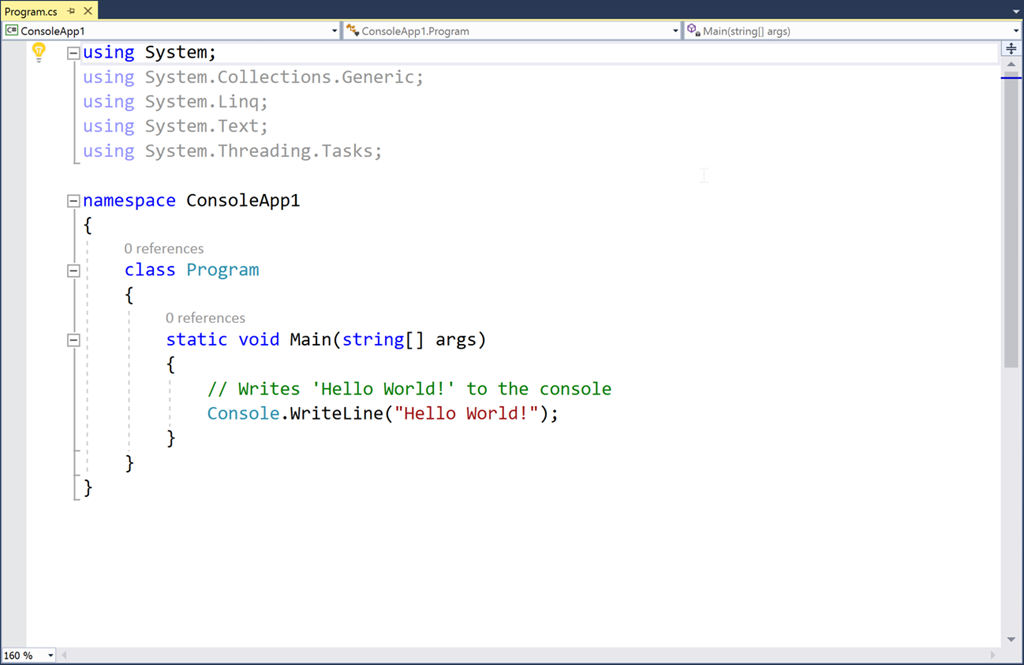Screen dimensions: 1024x665
Task: Click the split editor window icon
Action: (x=1011, y=48)
